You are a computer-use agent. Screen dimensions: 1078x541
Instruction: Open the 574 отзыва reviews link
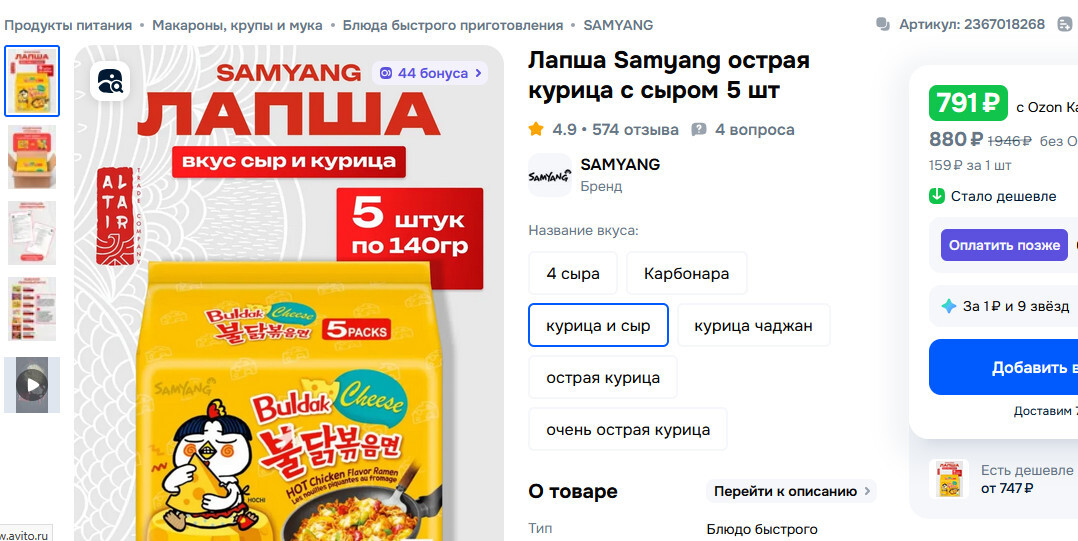(x=635, y=129)
